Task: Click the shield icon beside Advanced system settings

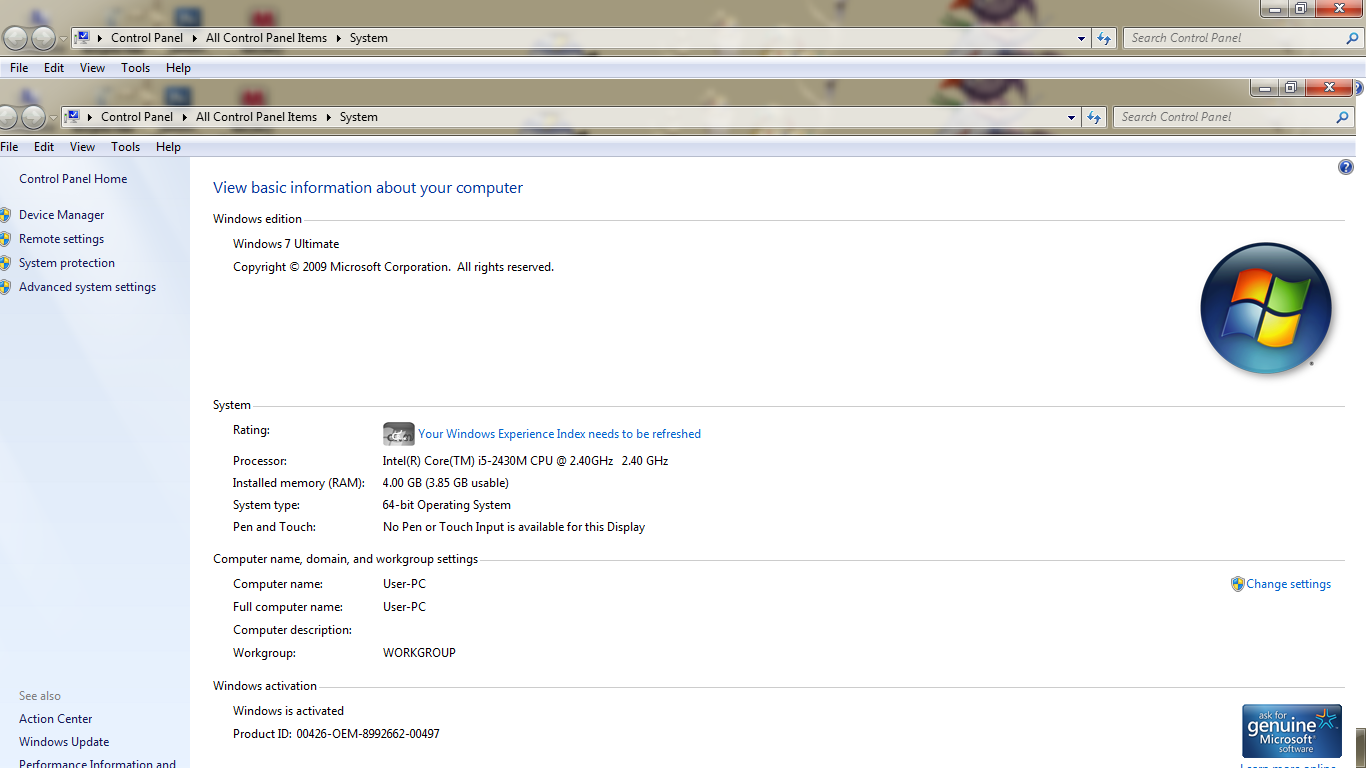Action: [5, 287]
